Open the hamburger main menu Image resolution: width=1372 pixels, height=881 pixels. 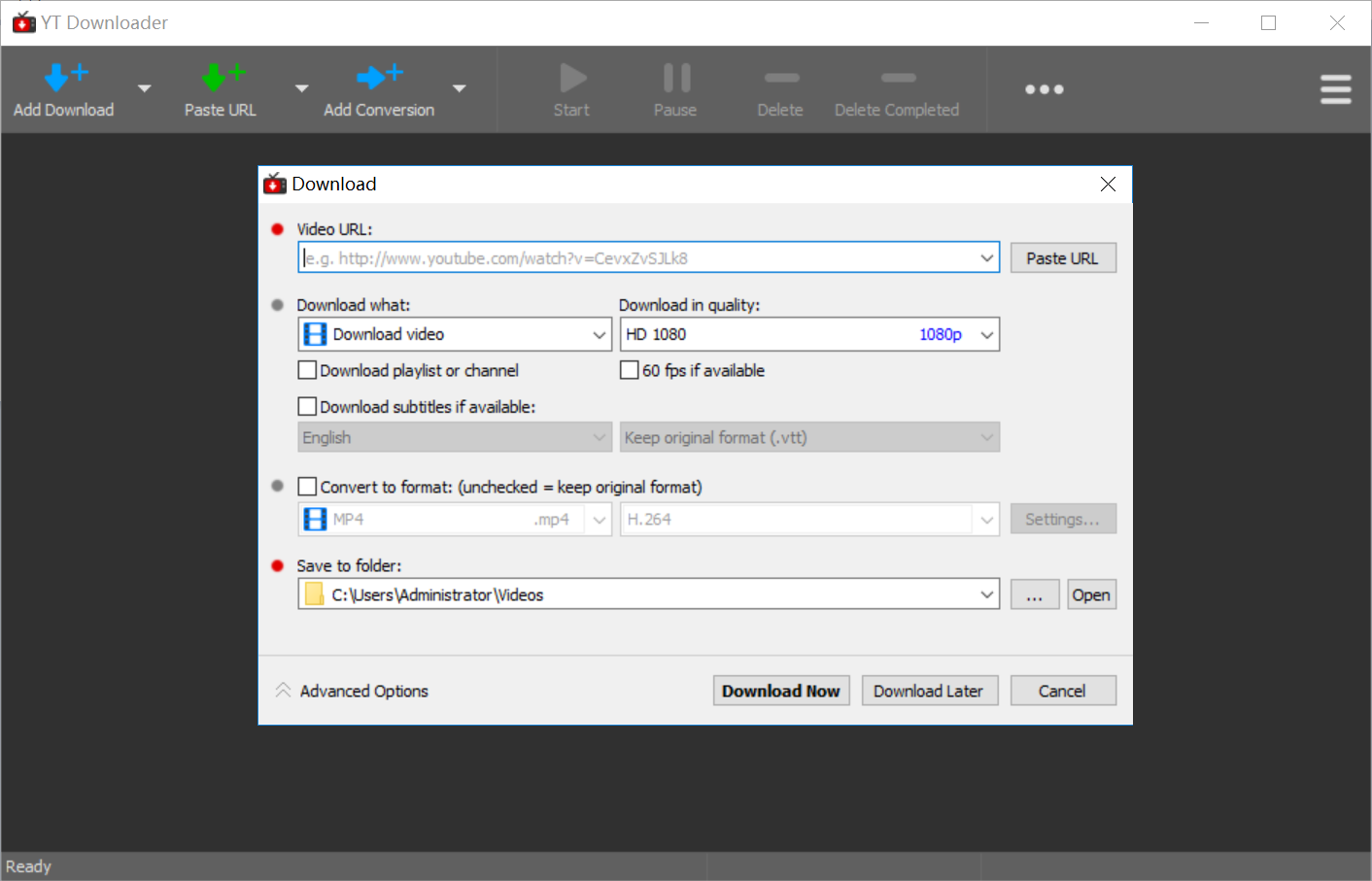[1336, 89]
